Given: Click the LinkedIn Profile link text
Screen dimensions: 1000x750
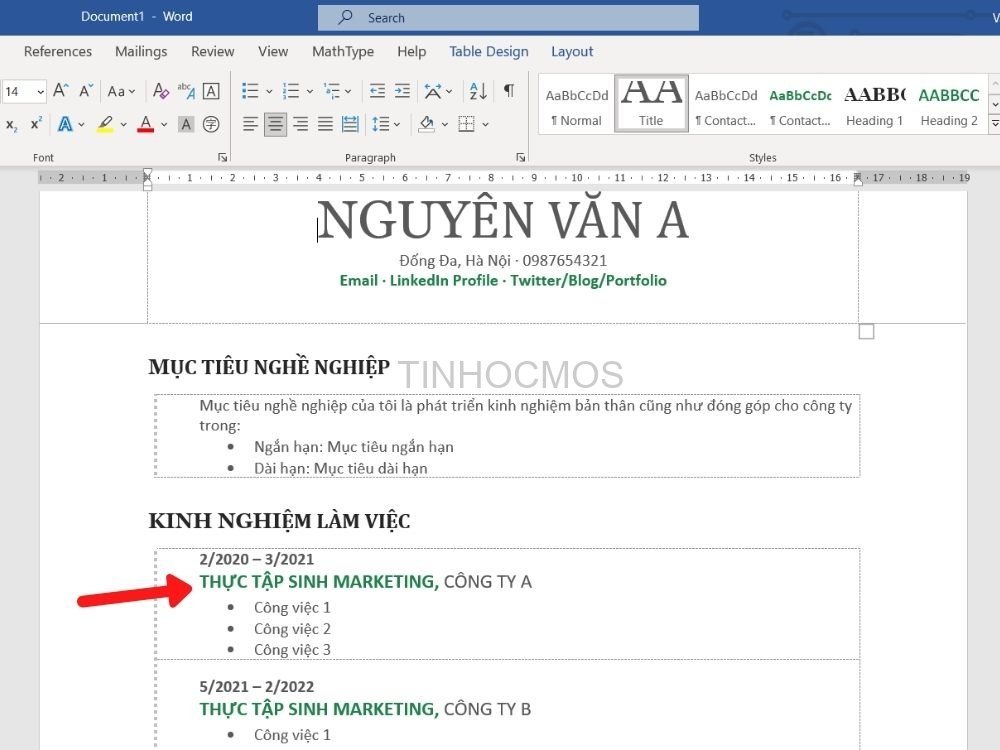Looking at the screenshot, I should 444,281.
